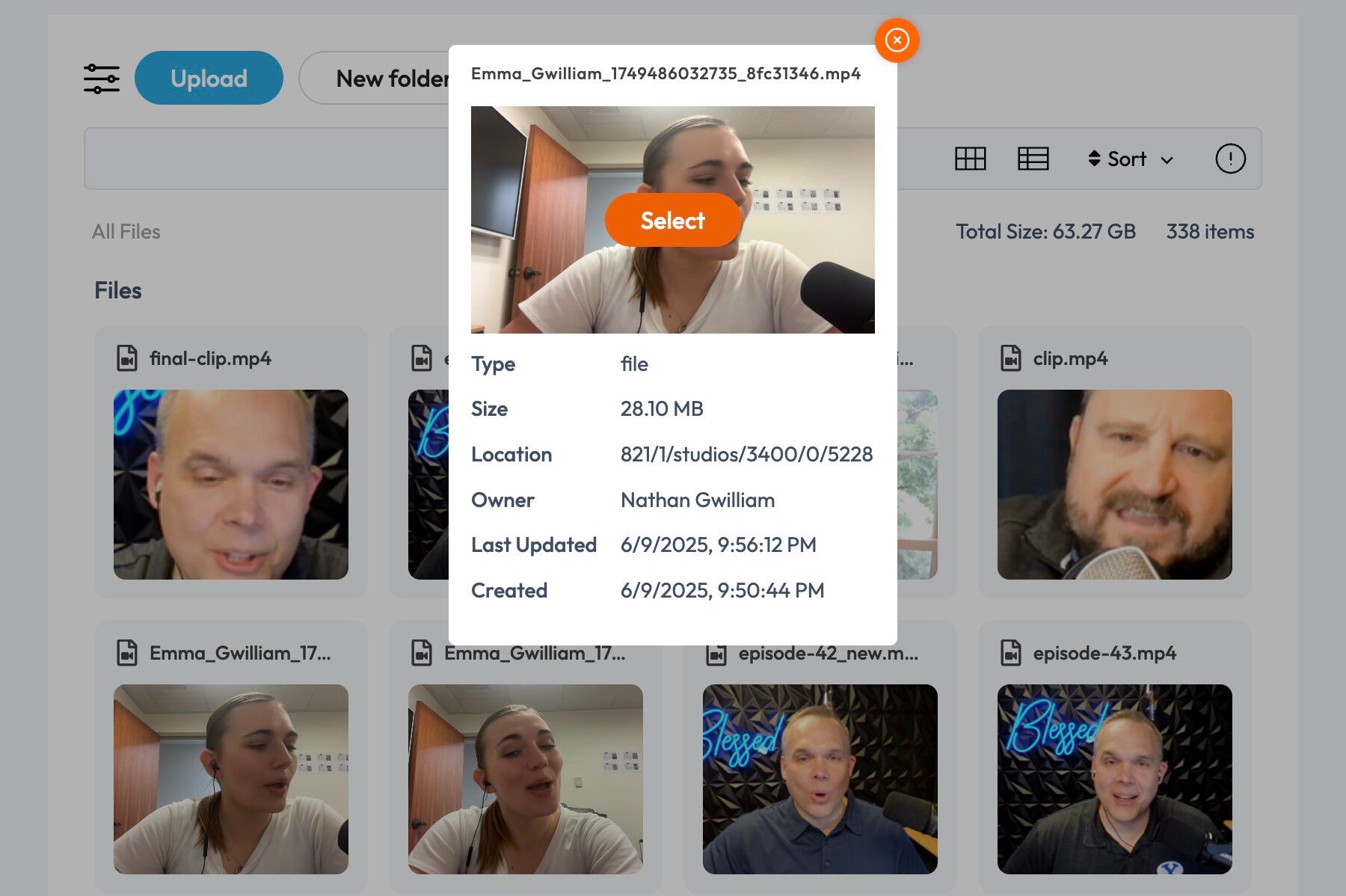Click the All Files breadcrumb
The height and width of the screenshot is (896, 1346).
pos(126,232)
